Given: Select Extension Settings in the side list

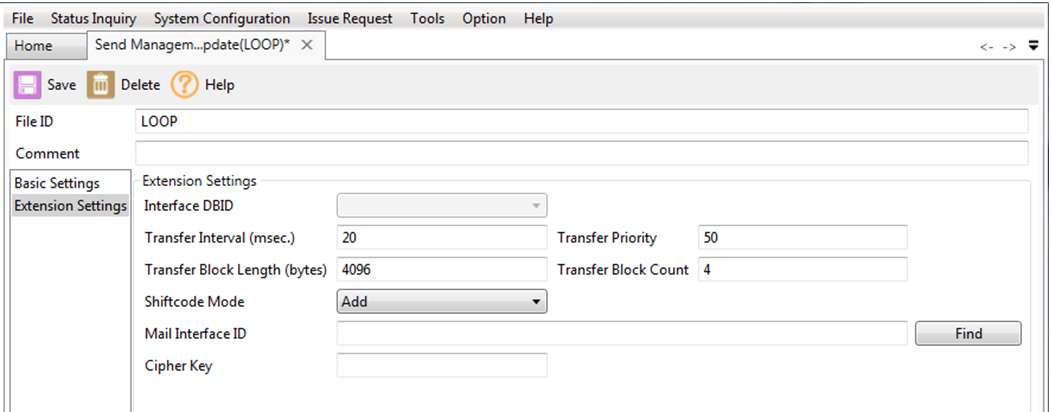Looking at the screenshot, I should pyautogui.click(x=70, y=206).
